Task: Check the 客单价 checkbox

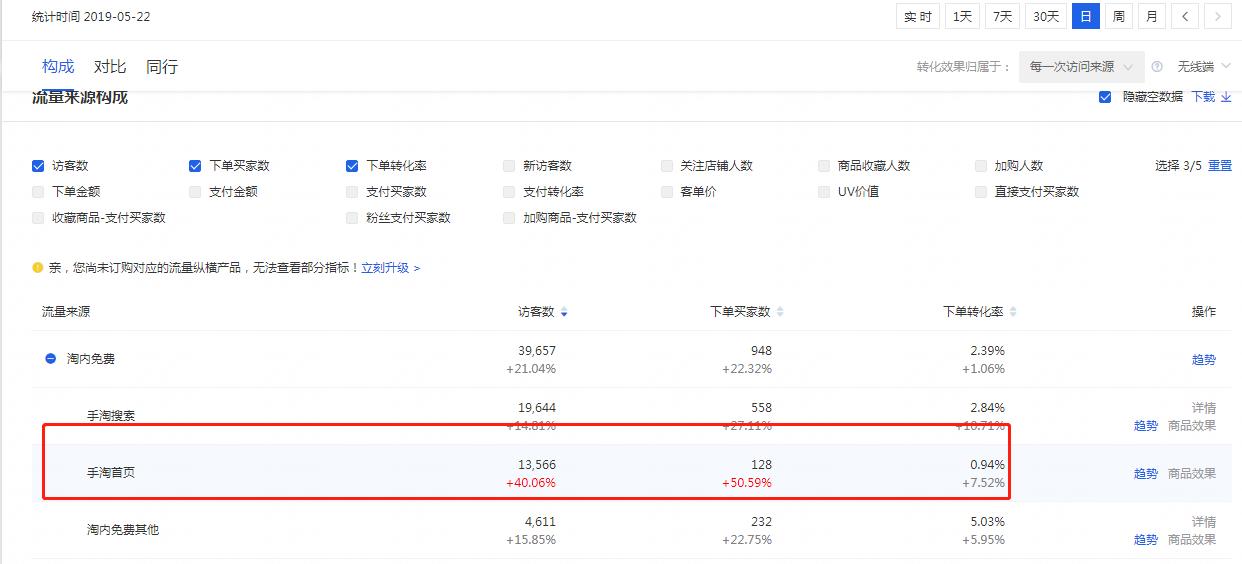Action: click(x=667, y=192)
